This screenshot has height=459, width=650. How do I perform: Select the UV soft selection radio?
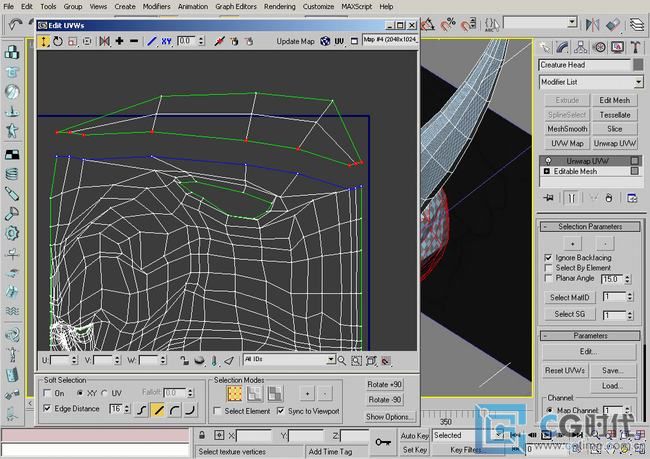104,393
